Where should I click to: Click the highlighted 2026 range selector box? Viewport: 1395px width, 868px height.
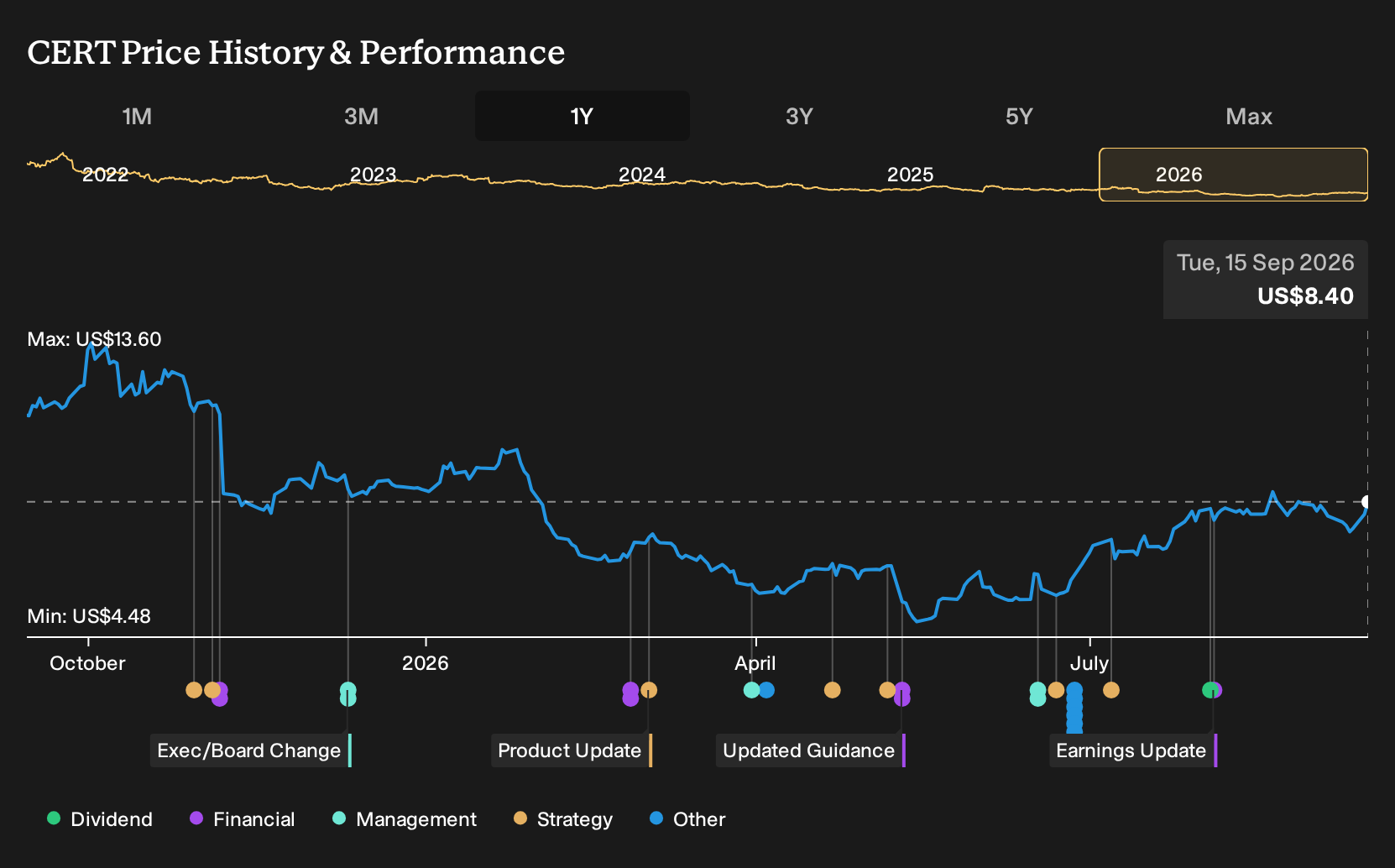1233,175
